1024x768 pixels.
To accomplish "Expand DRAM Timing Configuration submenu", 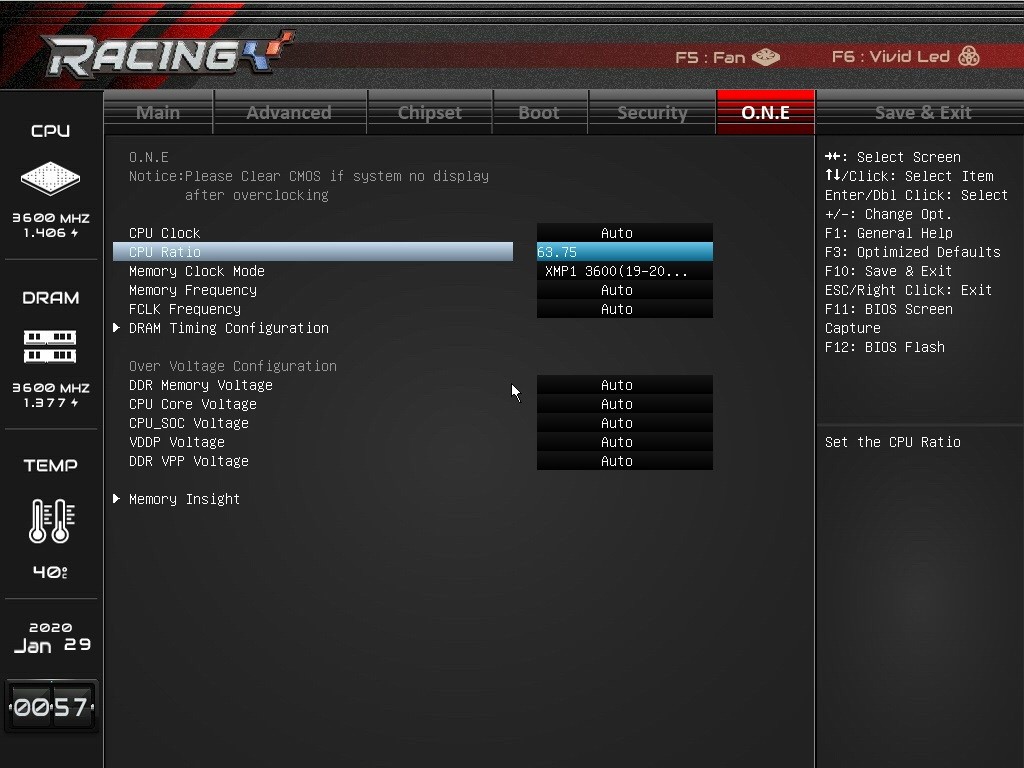I will coord(228,328).
